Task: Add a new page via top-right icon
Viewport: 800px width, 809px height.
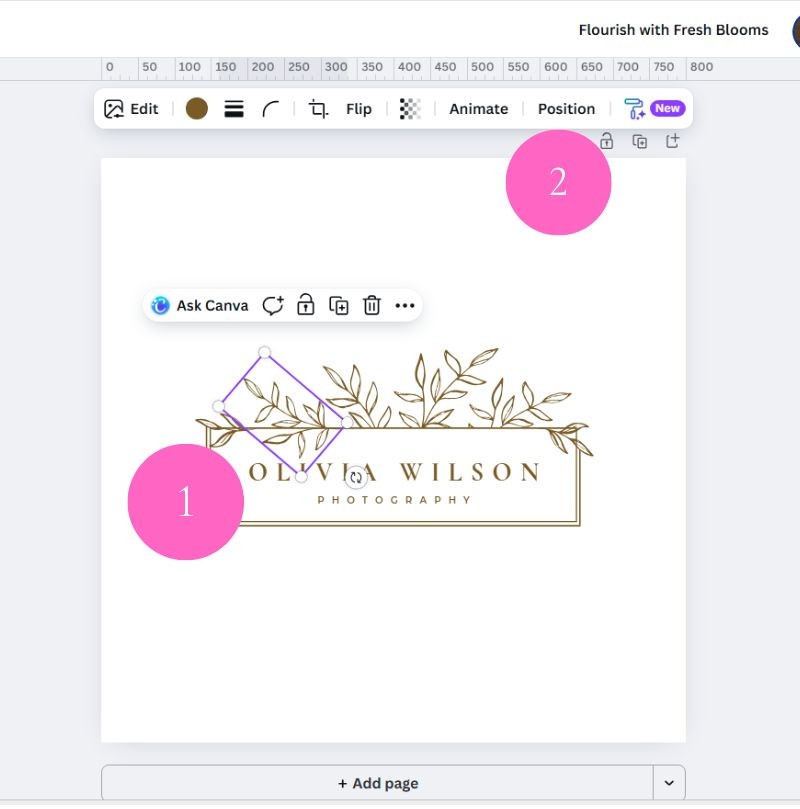Action: click(x=673, y=141)
